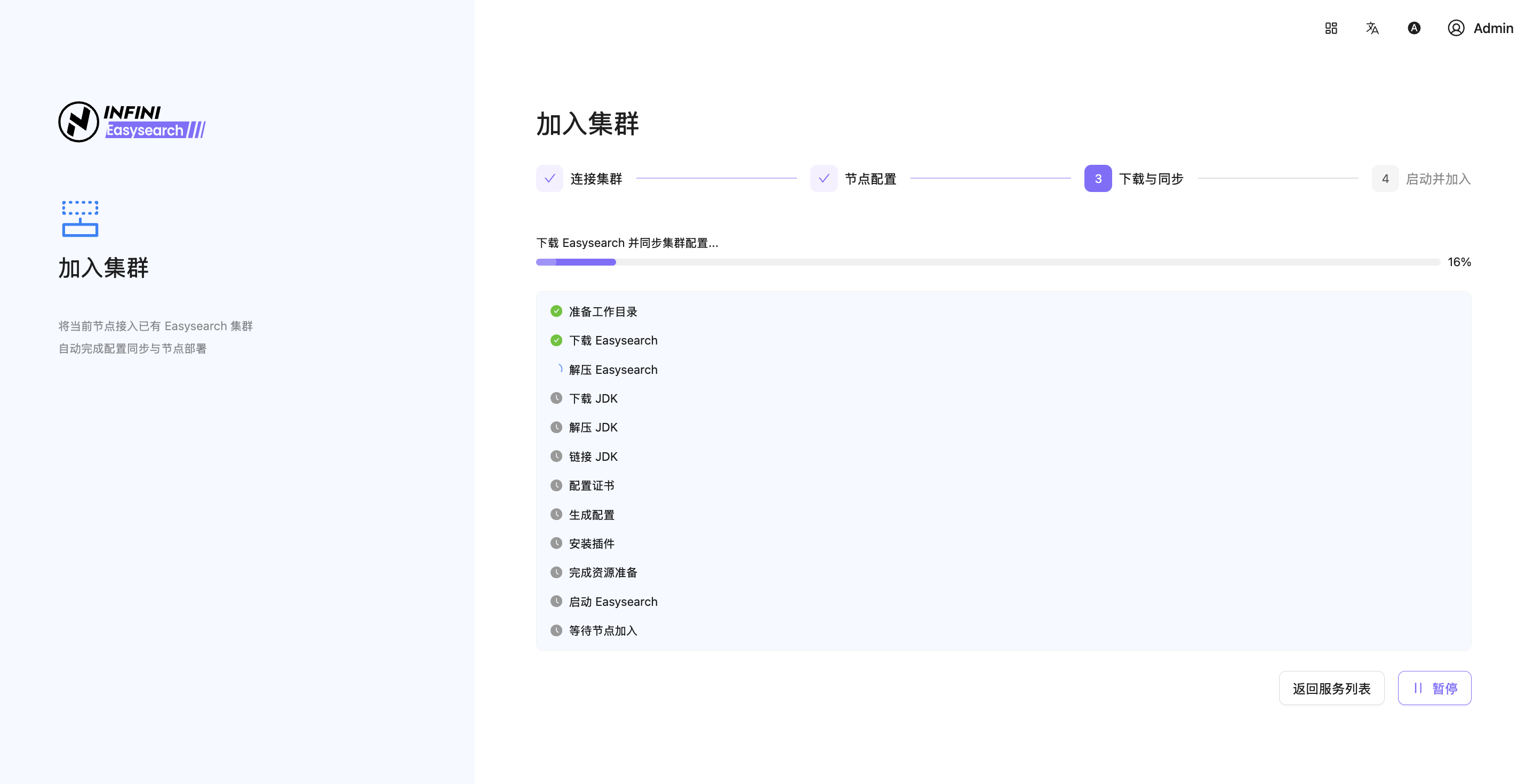The width and height of the screenshot is (1533, 784).
Task: Open the apps grid icon in header
Action: point(1331,28)
